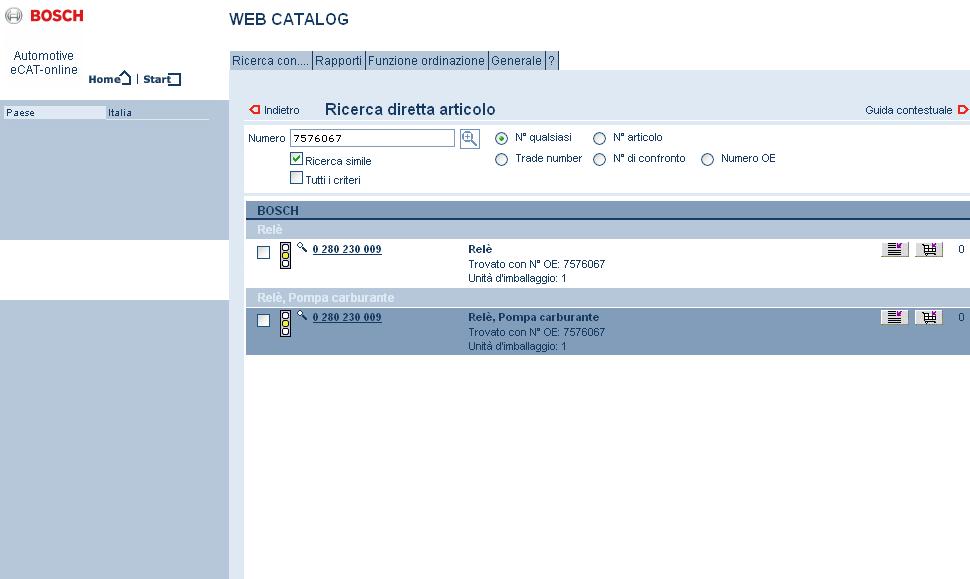Screen dimensions: 970x579
Task: Click Unità d'imballaggio: 1 in Relè row
Action: pyautogui.click(x=517, y=278)
